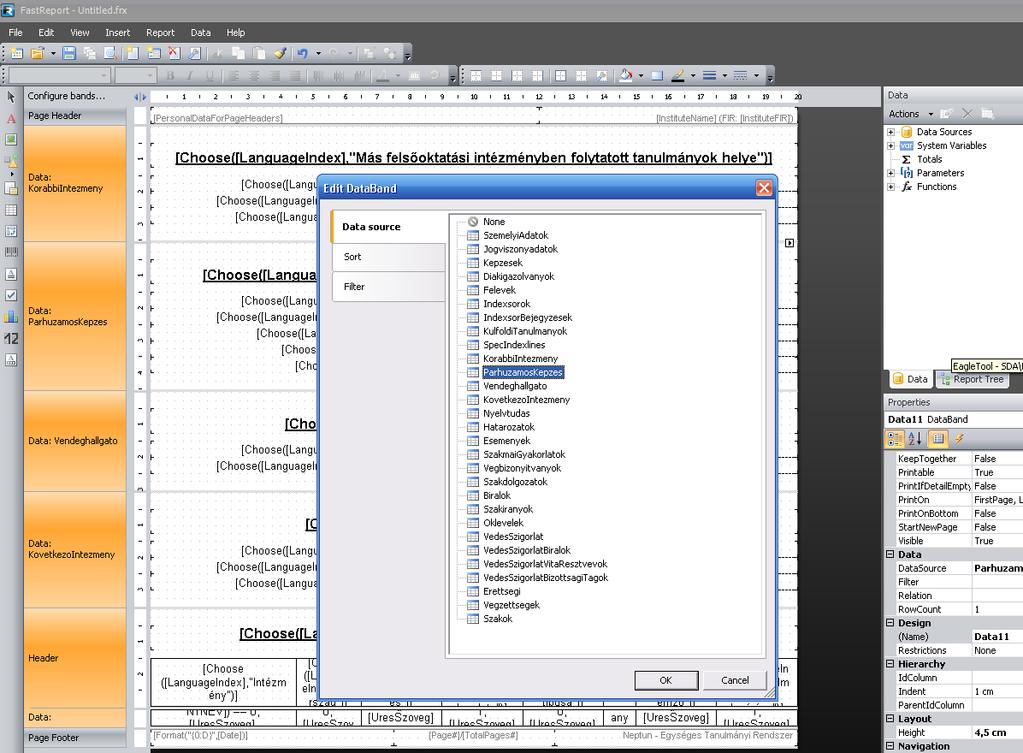Select Vendeghallgato in data source list

click(x=515, y=386)
